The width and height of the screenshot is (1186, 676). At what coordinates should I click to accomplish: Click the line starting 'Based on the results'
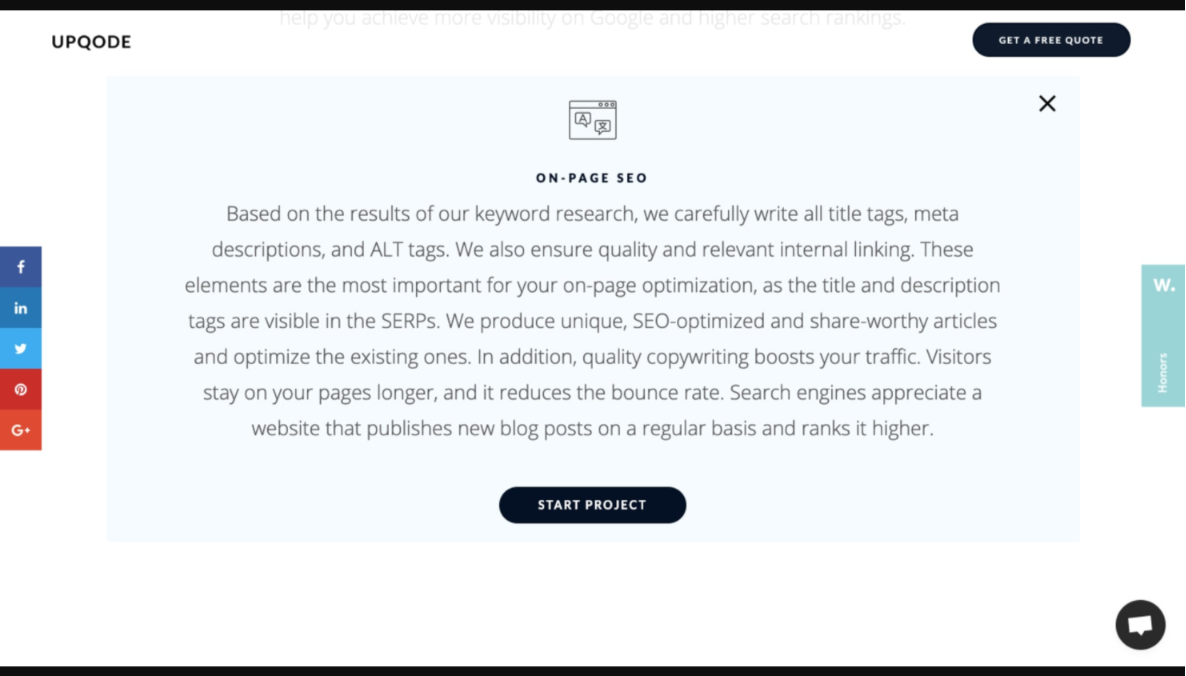(592, 214)
